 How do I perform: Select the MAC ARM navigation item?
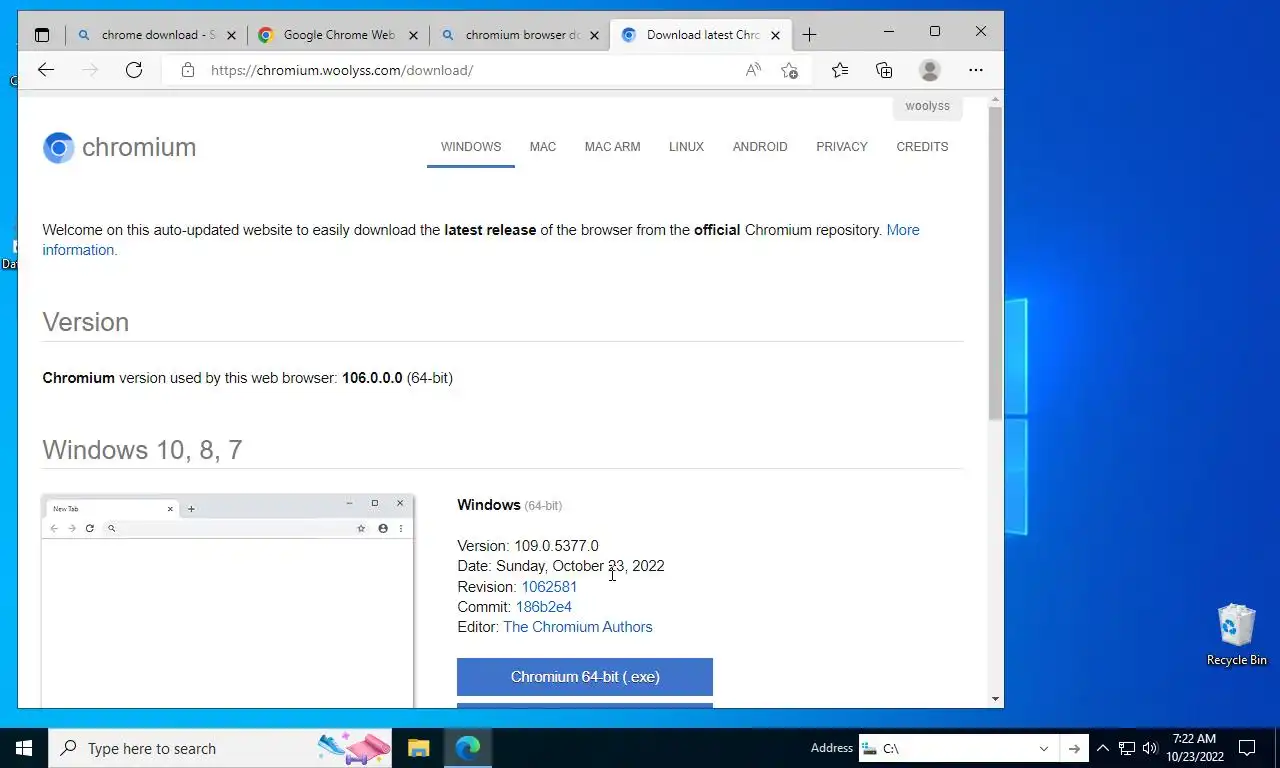click(x=612, y=147)
